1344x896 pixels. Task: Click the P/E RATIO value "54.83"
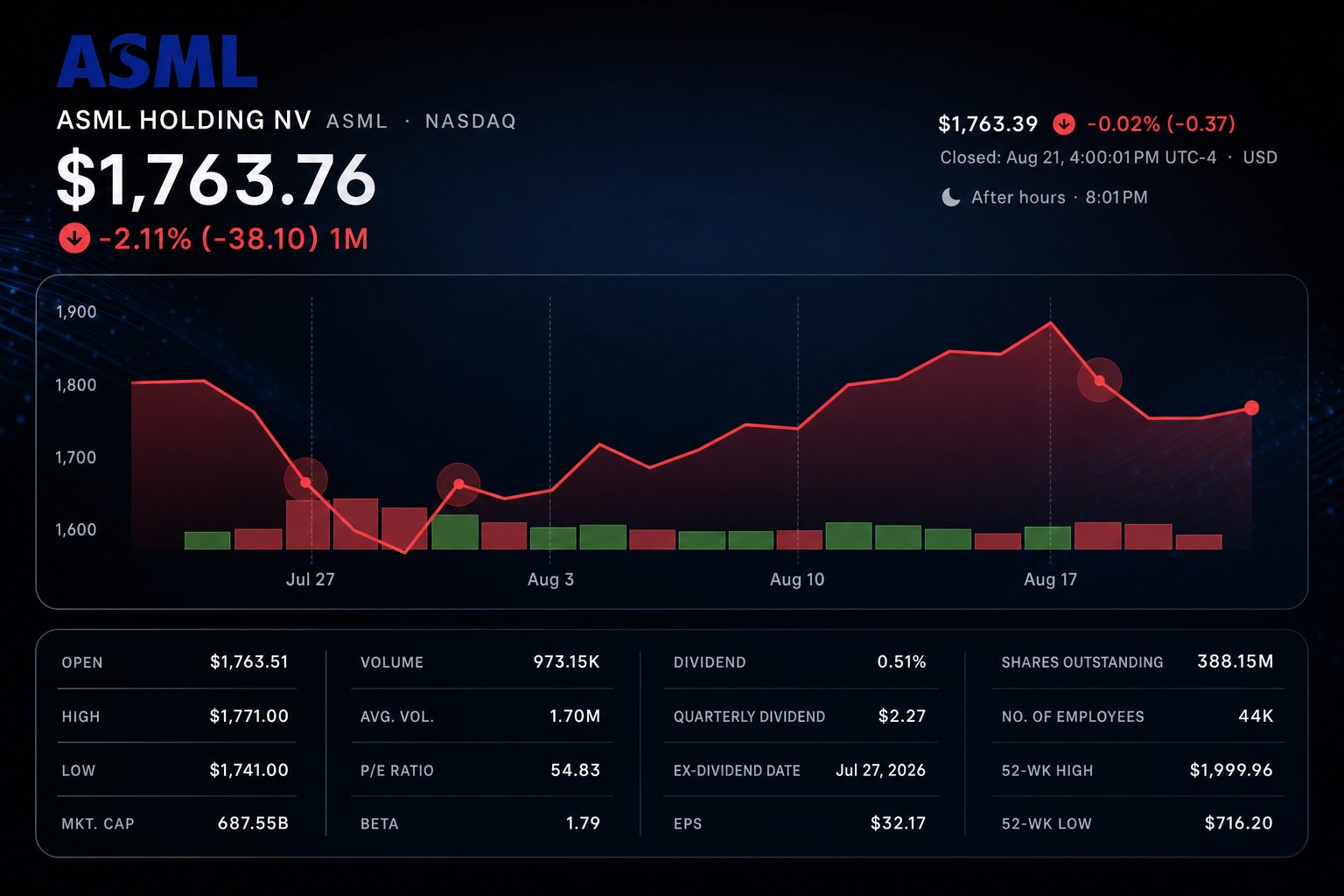point(576,771)
